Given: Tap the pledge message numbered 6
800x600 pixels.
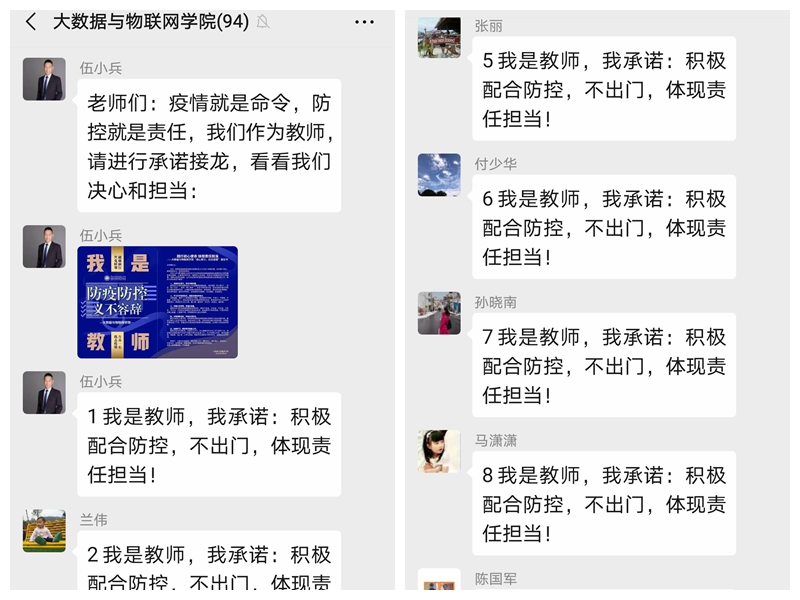Looking at the screenshot, I should (x=604, y=227).
